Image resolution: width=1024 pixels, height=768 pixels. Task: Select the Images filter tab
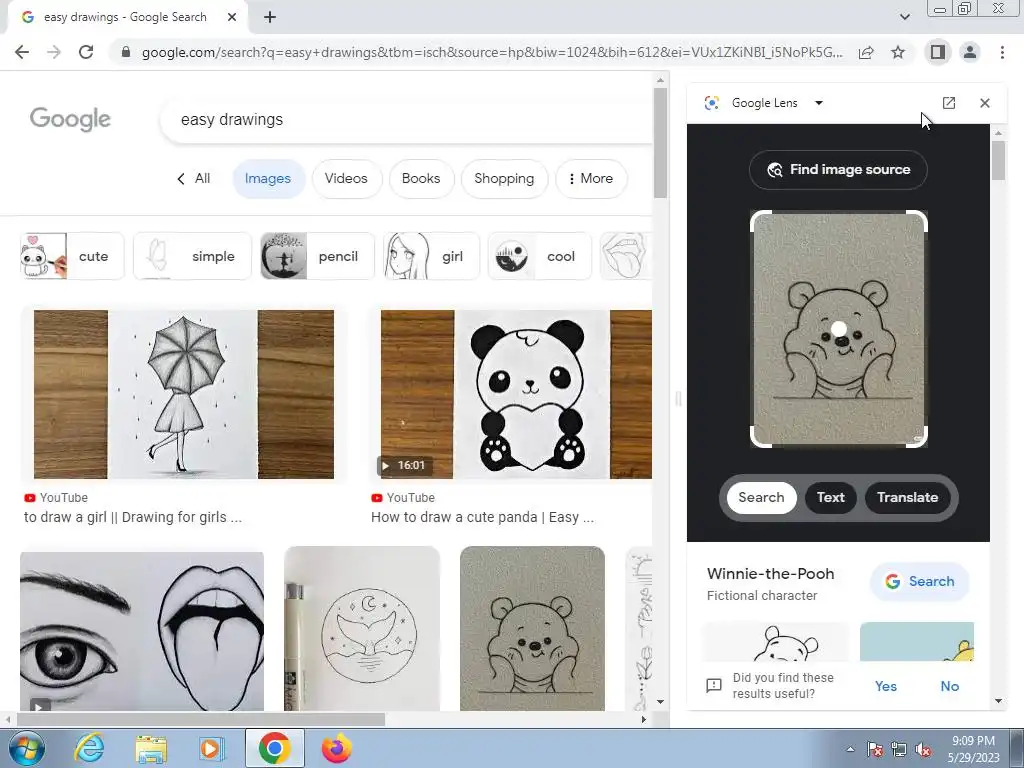[x=268, y=179]
